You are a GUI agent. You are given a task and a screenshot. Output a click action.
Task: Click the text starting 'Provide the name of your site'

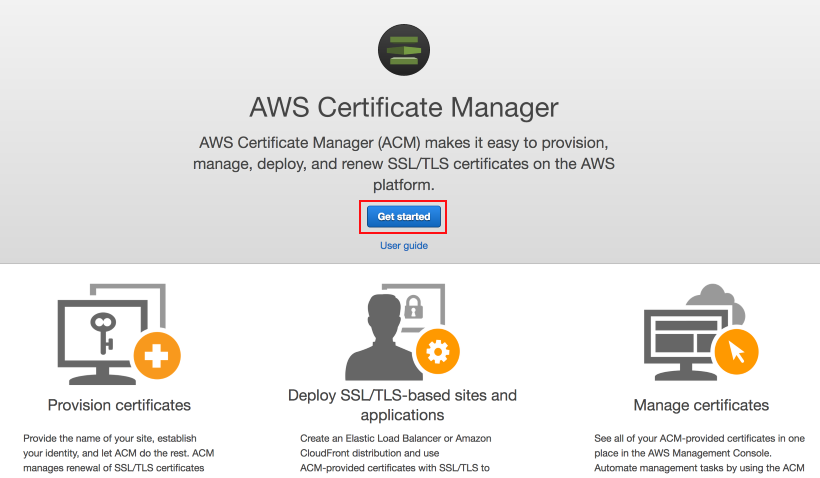coord(119,453)
